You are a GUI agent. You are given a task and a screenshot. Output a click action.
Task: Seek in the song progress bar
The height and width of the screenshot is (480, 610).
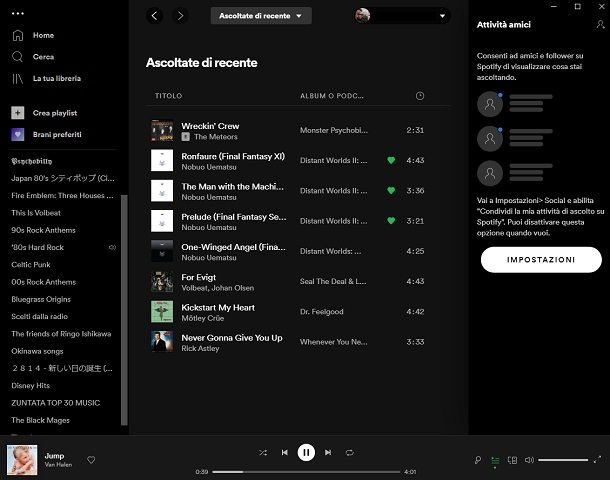(x=306, y=472)
